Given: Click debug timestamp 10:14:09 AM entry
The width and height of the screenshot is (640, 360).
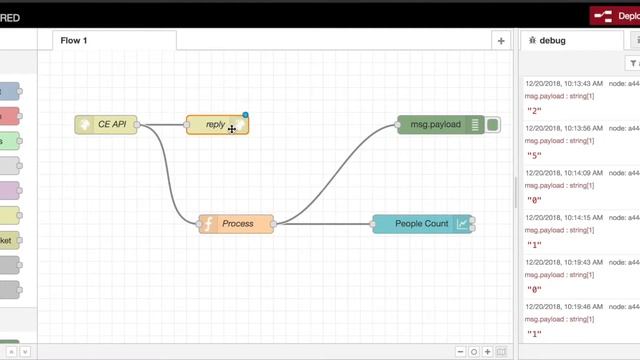Looking at the screenshot, I should coord(564,173).
